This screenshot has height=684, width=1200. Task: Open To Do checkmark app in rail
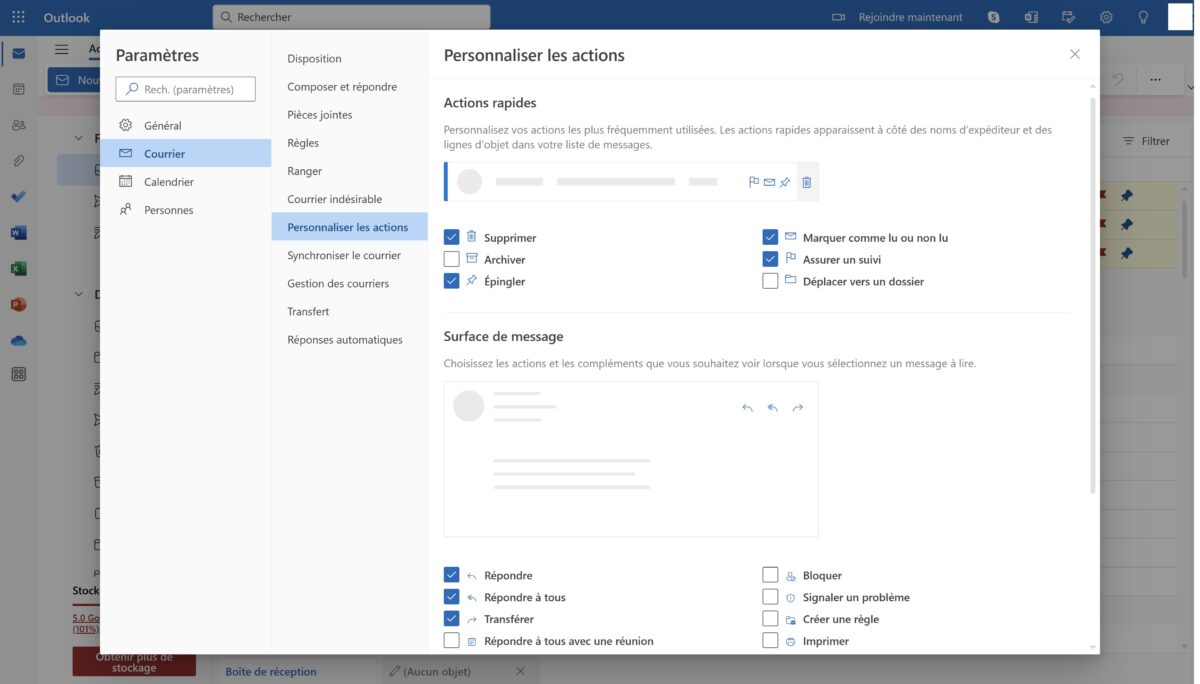18,197
